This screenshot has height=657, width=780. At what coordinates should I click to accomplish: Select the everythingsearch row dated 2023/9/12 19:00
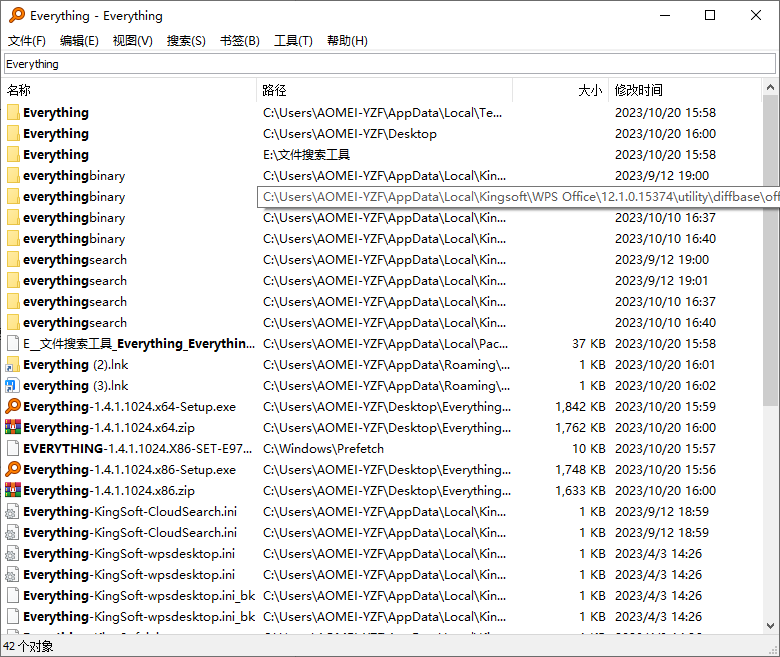(382, 260)
